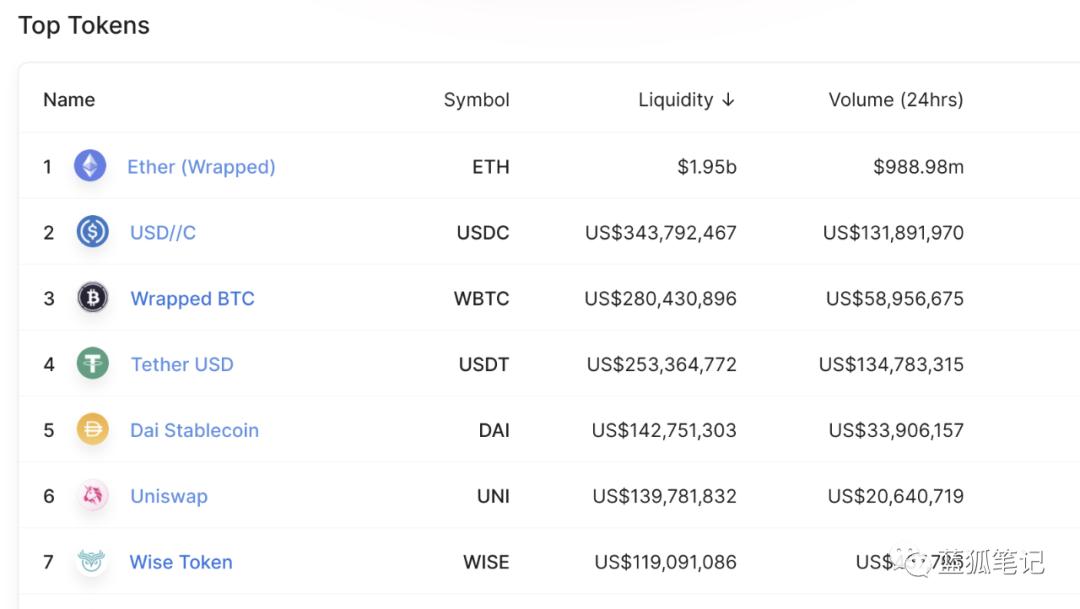Viewport: 1080px width, 609px height.
Task: Click the DAI symbol cell
Action: point(494,431)
